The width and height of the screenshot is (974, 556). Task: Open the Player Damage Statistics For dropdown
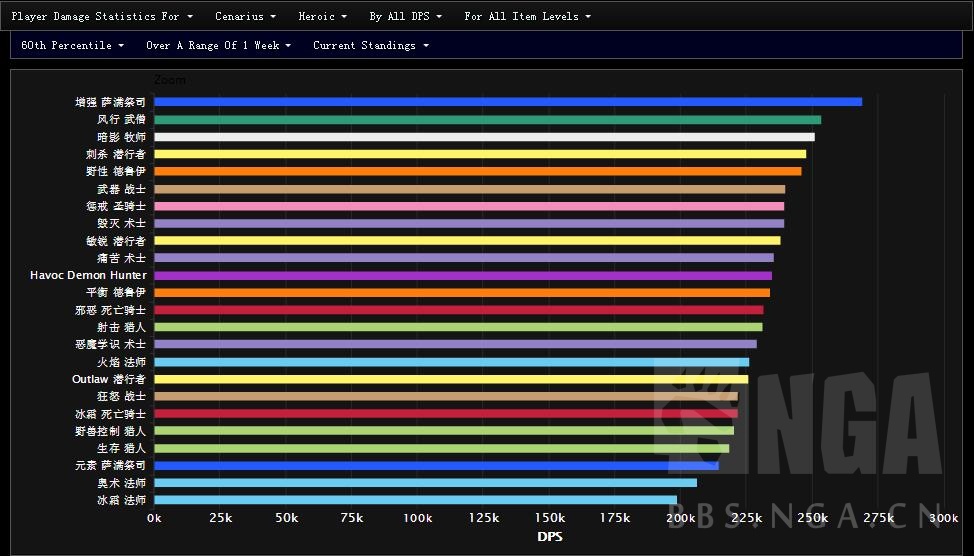click(102, 16)
